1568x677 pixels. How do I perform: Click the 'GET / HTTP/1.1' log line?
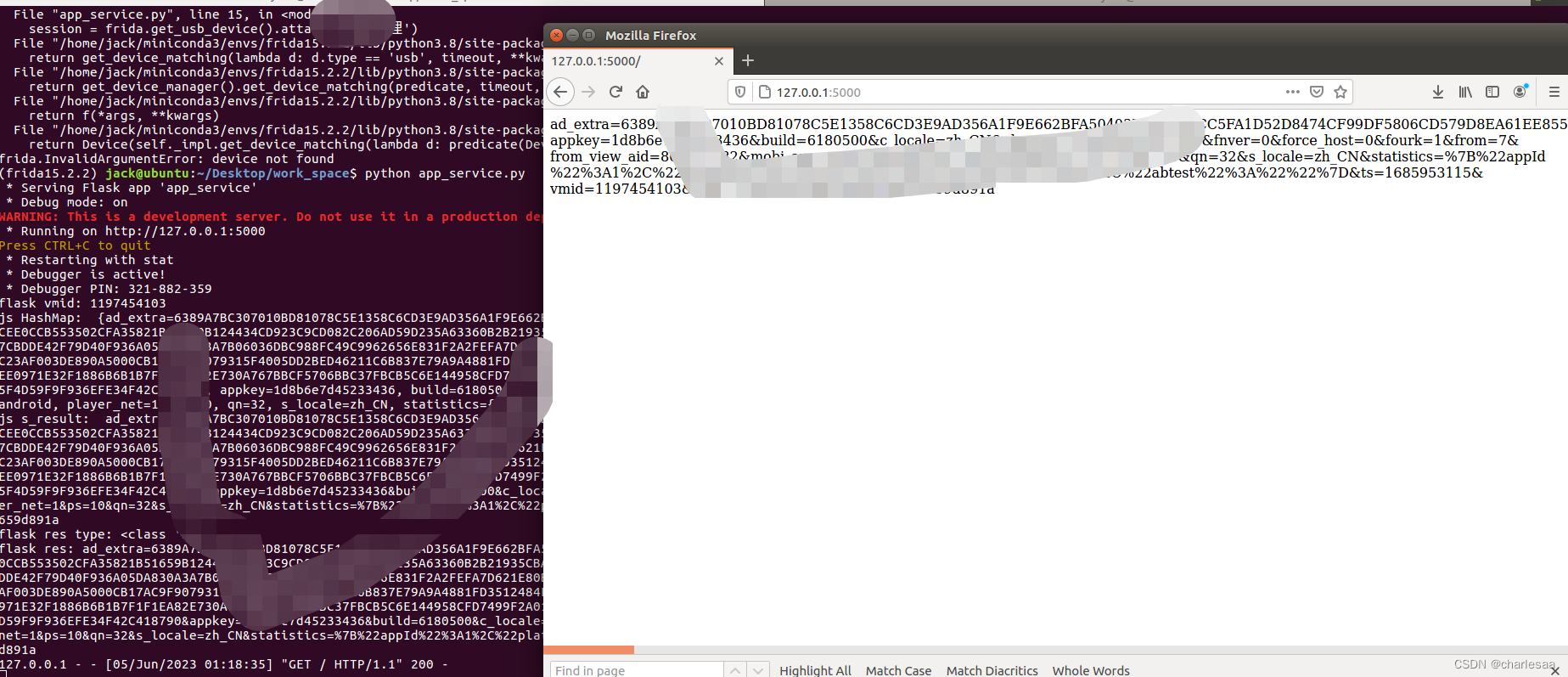coord(223,664)
